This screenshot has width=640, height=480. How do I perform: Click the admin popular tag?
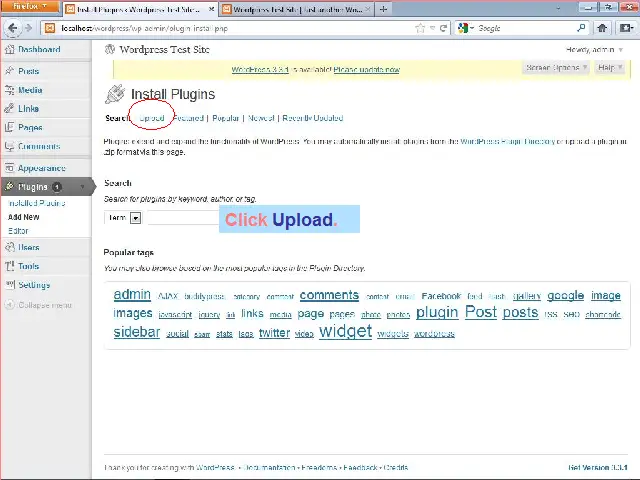pos(132,295)
